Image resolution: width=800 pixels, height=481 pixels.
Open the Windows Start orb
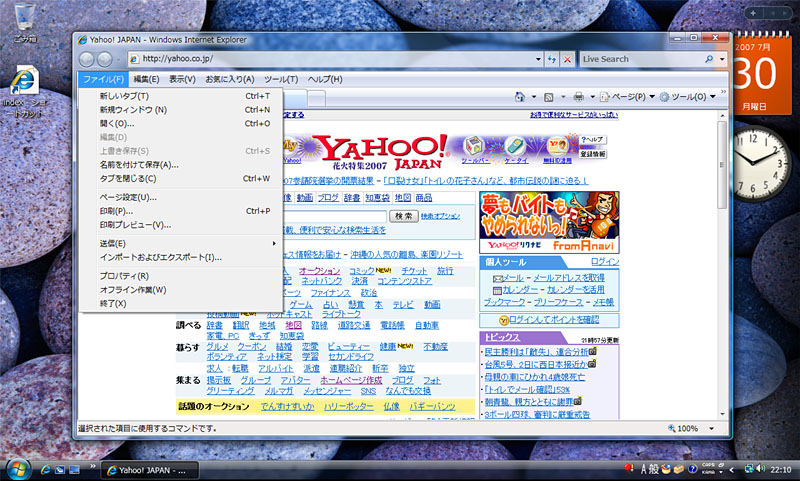(x=18, y=469)
